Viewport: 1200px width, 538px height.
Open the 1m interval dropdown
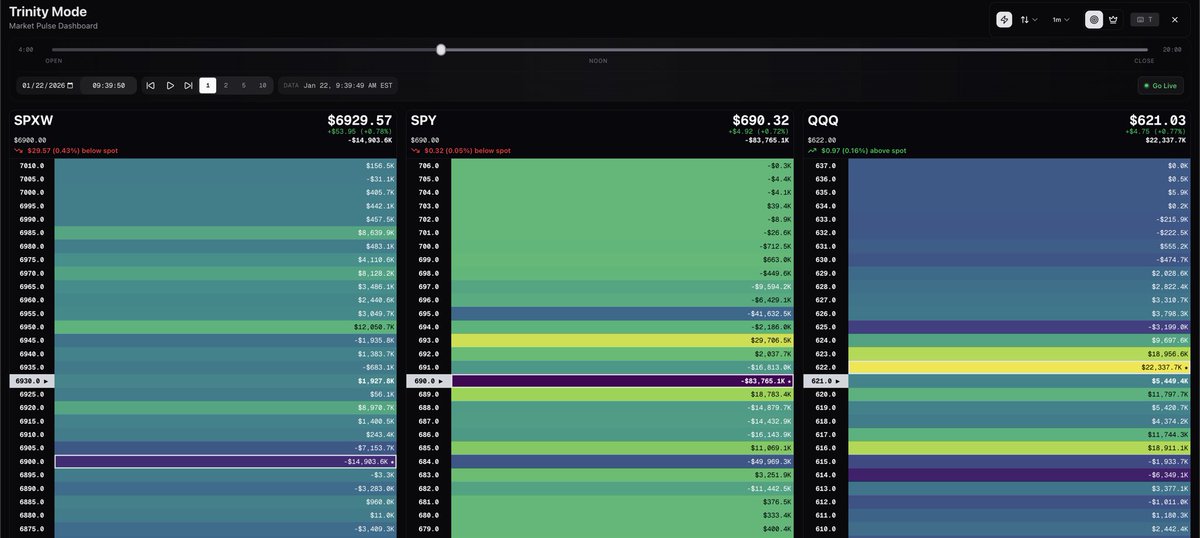pyautogui.click(x=1061, y=19)
